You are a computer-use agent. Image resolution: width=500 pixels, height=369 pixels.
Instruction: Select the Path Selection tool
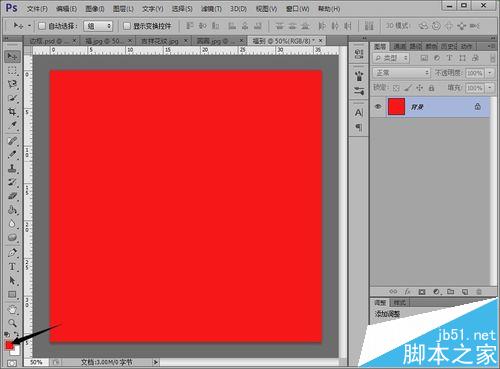click(12, 281)
